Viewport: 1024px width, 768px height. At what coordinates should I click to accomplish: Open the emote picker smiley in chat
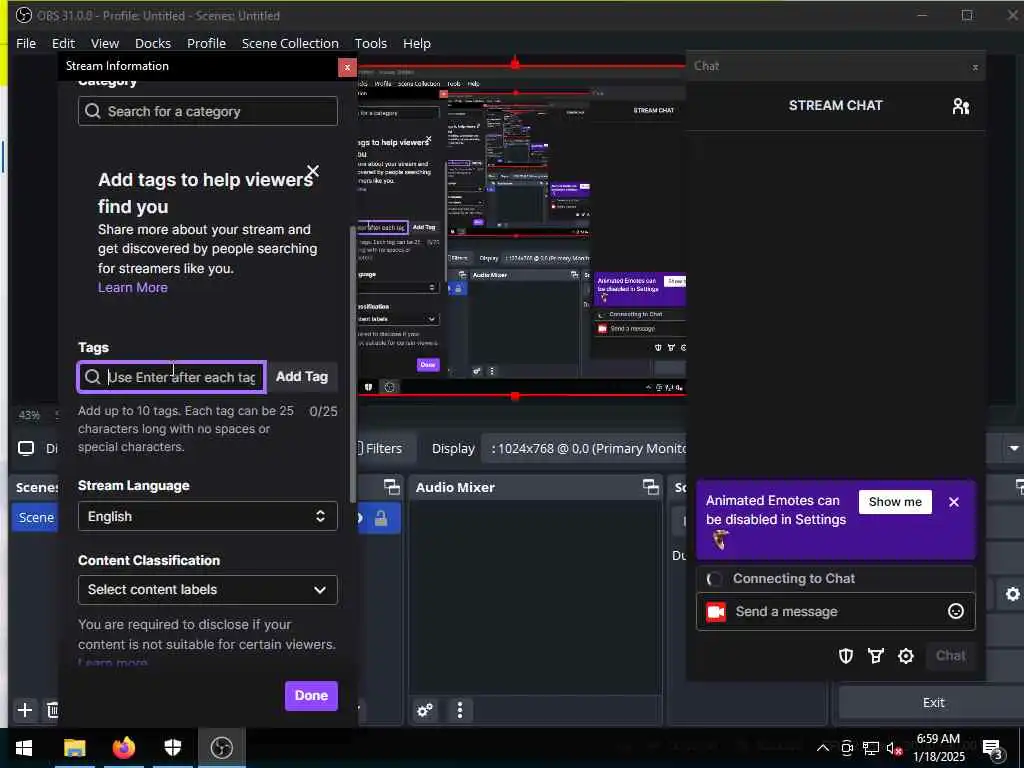coord(955,611)
